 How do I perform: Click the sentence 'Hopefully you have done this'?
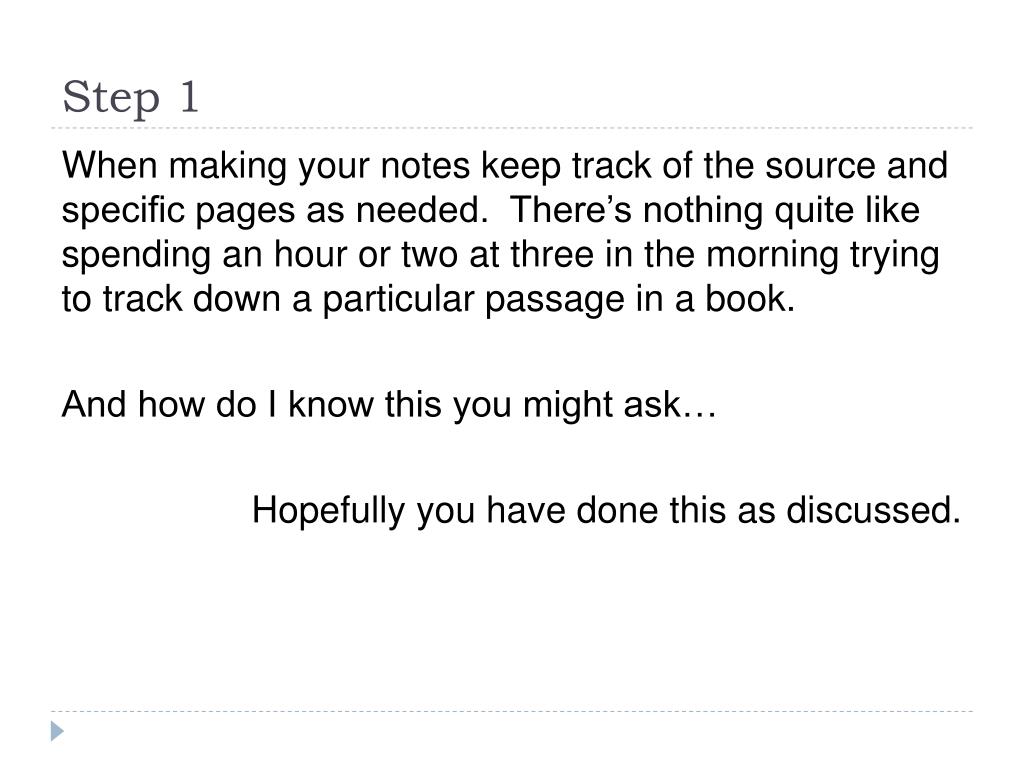click(606, 511)
